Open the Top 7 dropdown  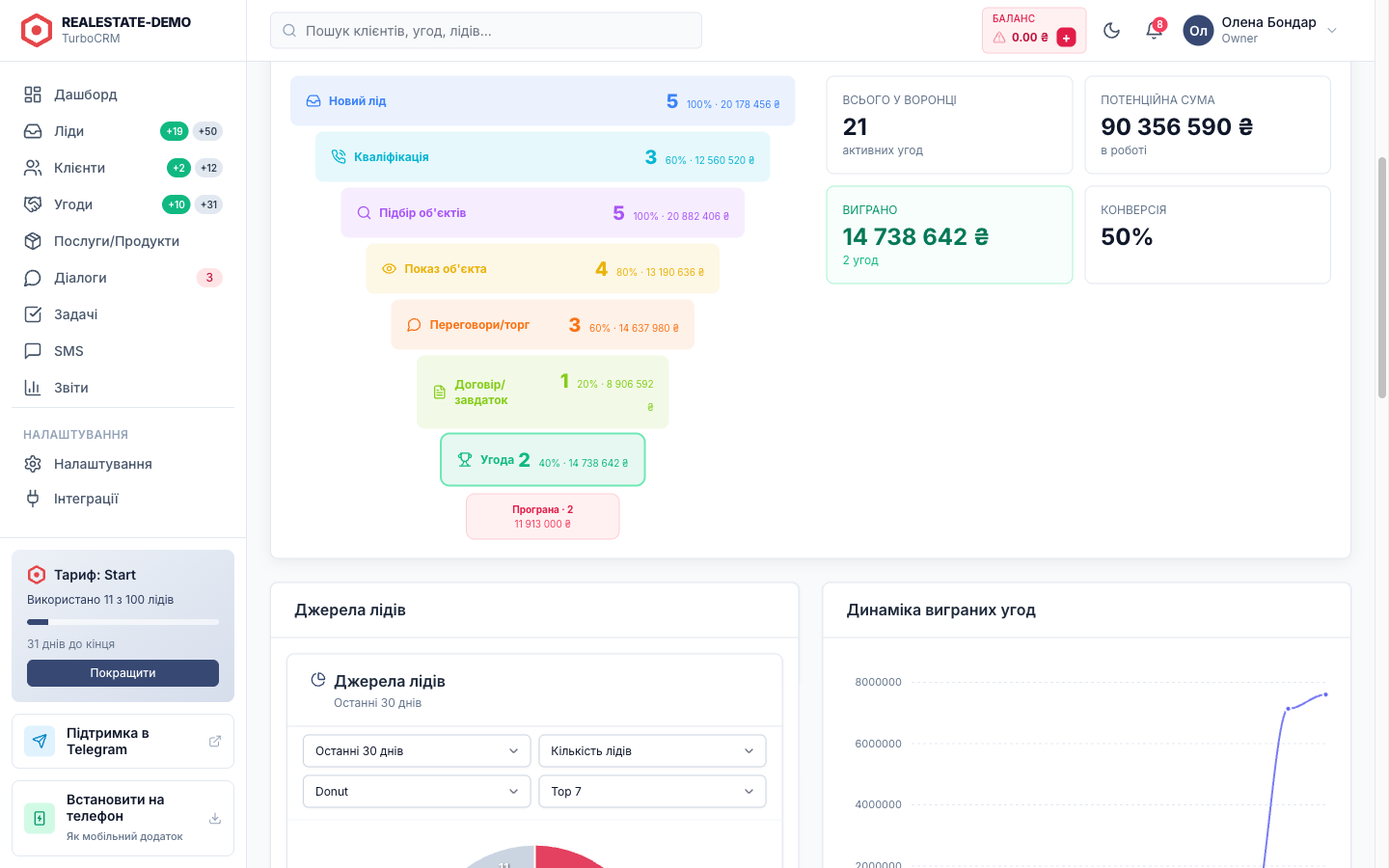click(x=652, y=792)
